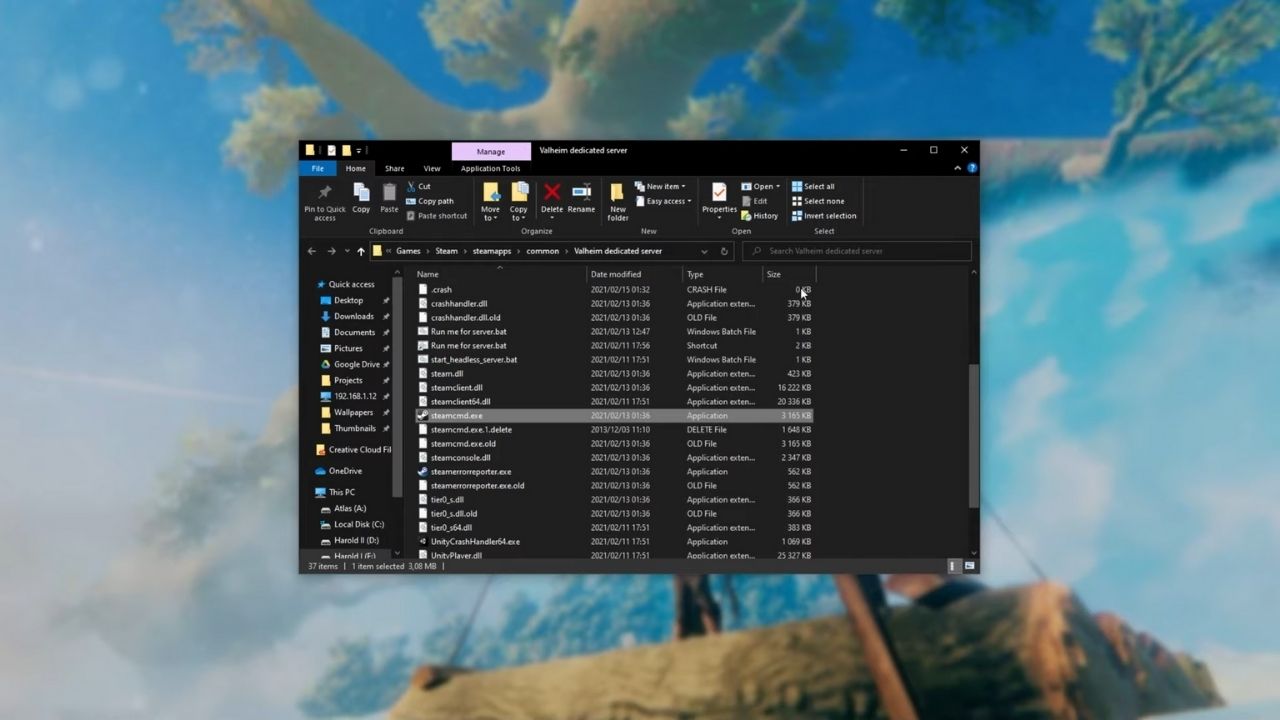Create a folder with the New folder icon
Image resolution: width=1280 pixels, height=720 pixels.
pos(617,195)
